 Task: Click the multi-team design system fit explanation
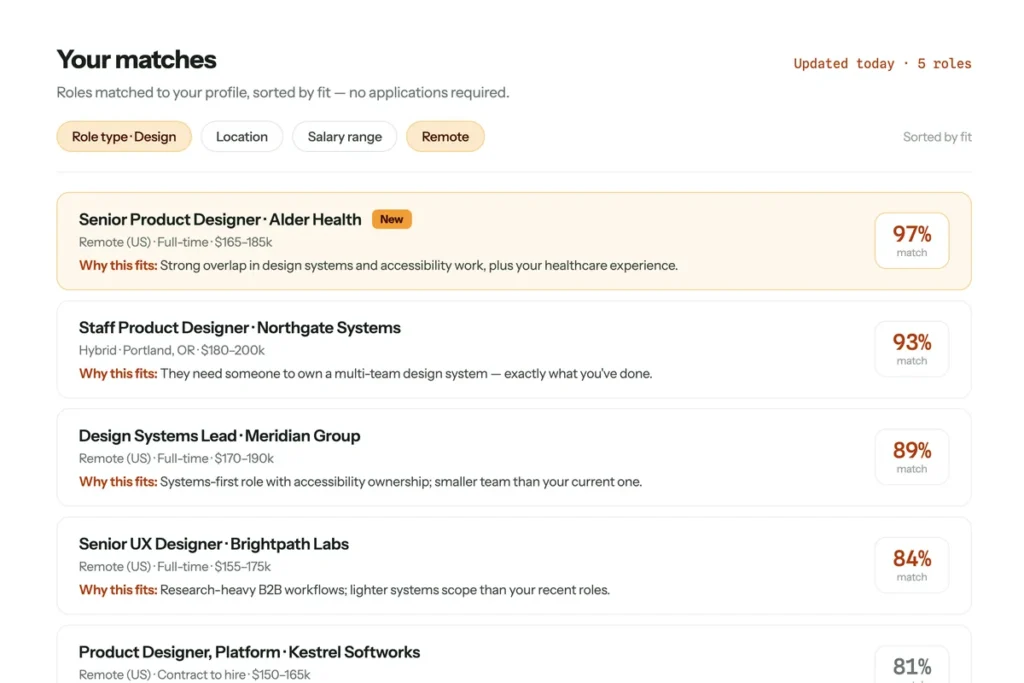coord(366,373)
